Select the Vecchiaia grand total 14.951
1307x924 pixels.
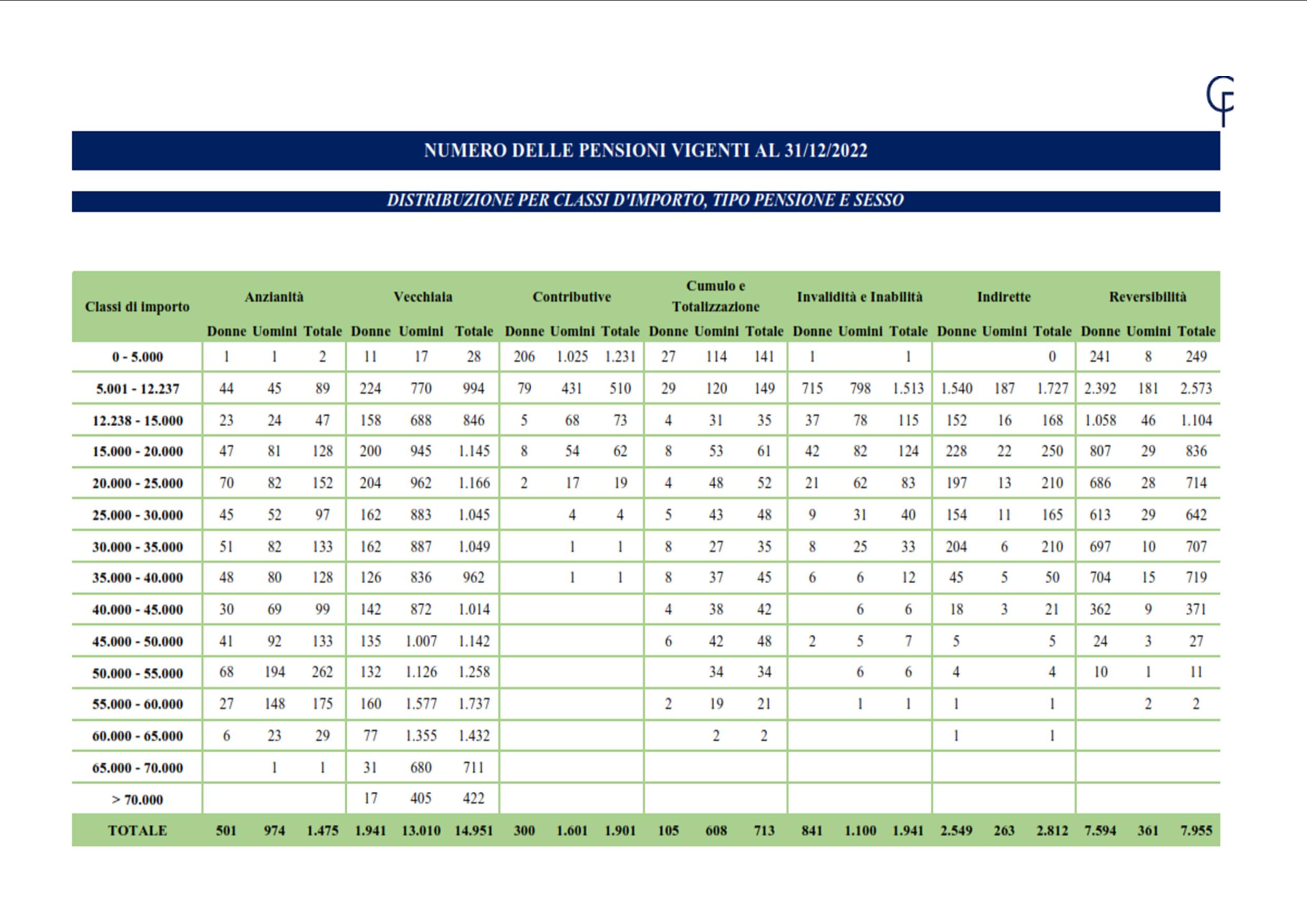coord(474,831)
